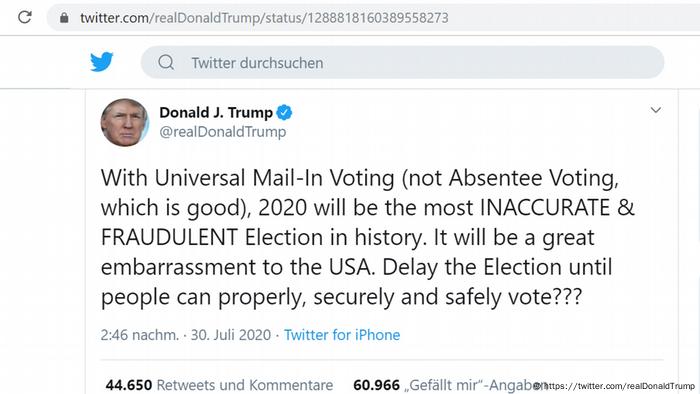Focus the 'Twitter durchsuchen' search field
Screen dimensions: 700x394
(x=402, y=62)
